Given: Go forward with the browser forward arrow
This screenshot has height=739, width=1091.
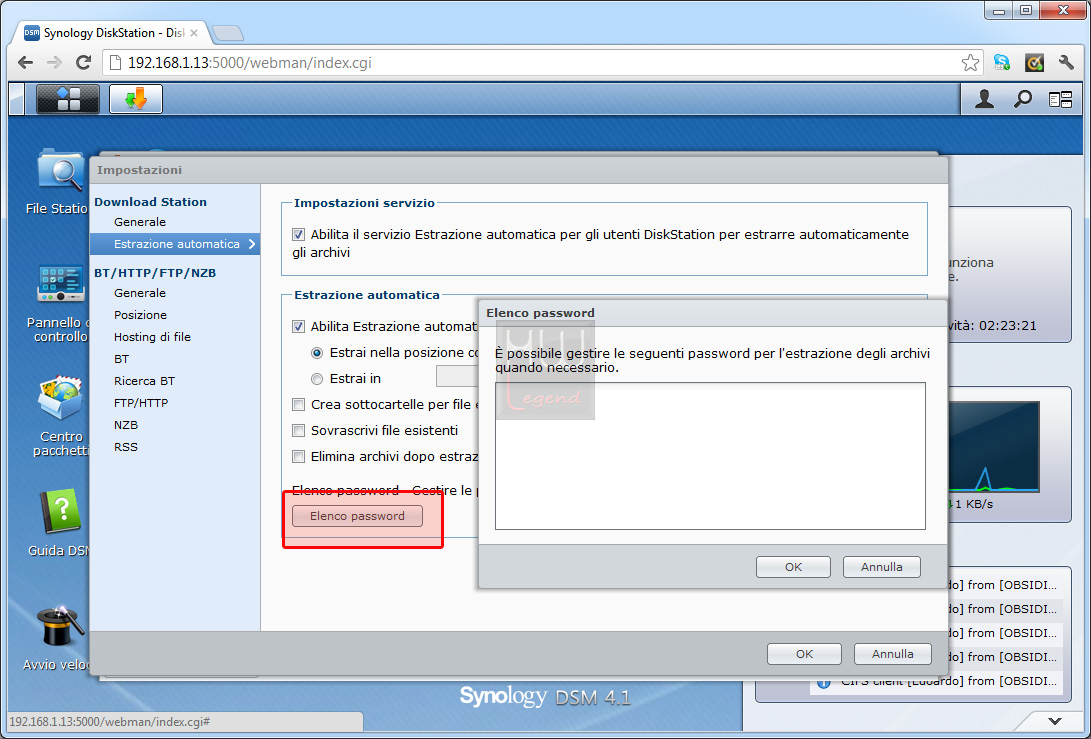Looking at the screenshot, I should [x=54, y=63].
